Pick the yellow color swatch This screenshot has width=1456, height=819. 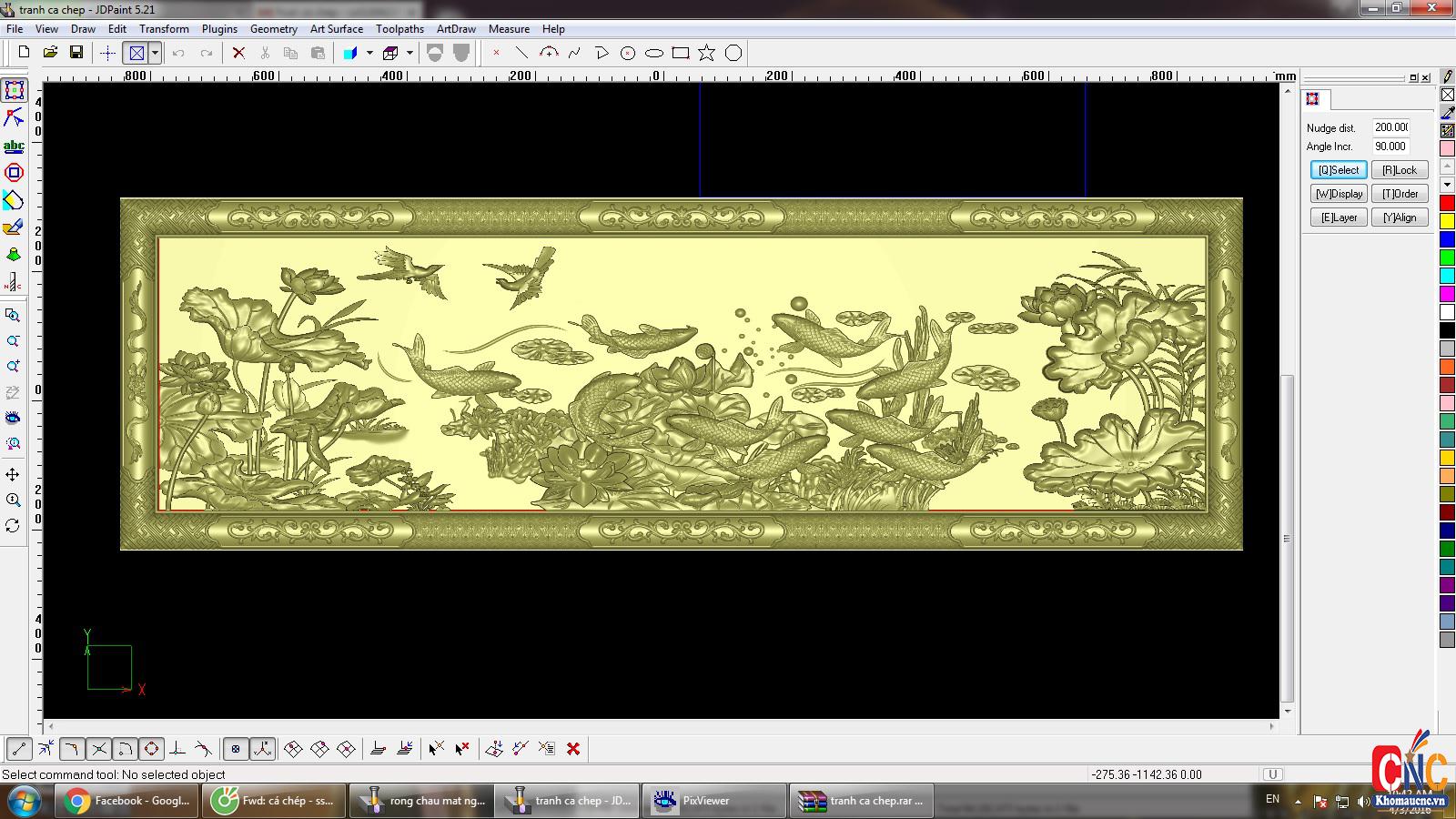(1447, 221)
